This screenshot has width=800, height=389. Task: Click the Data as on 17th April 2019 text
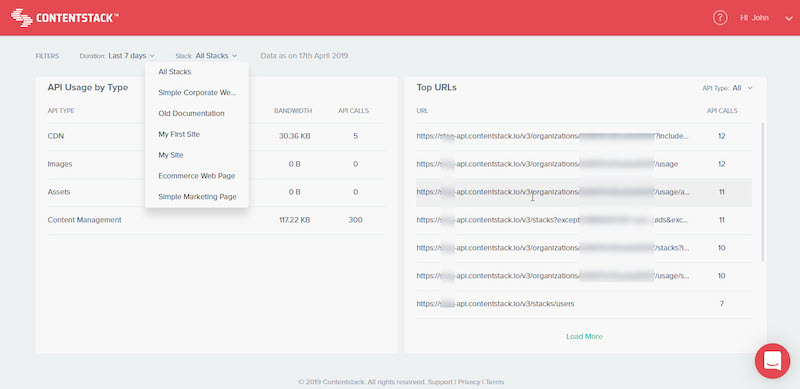click(x=304, y=56)
